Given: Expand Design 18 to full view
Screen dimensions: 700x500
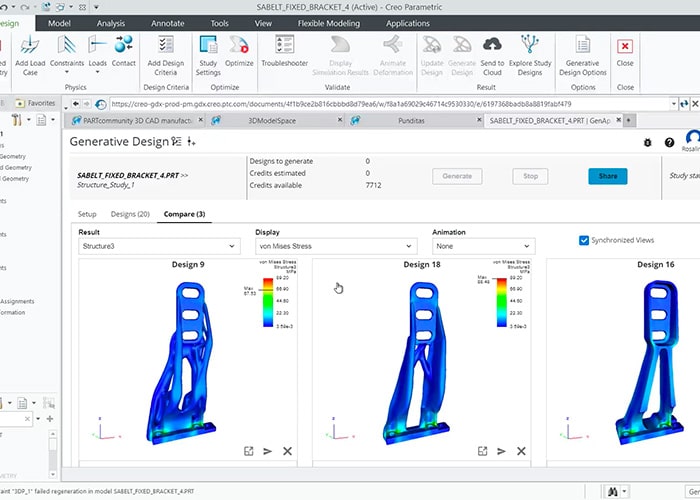Looking at the screenshot, I should (483, 451).
